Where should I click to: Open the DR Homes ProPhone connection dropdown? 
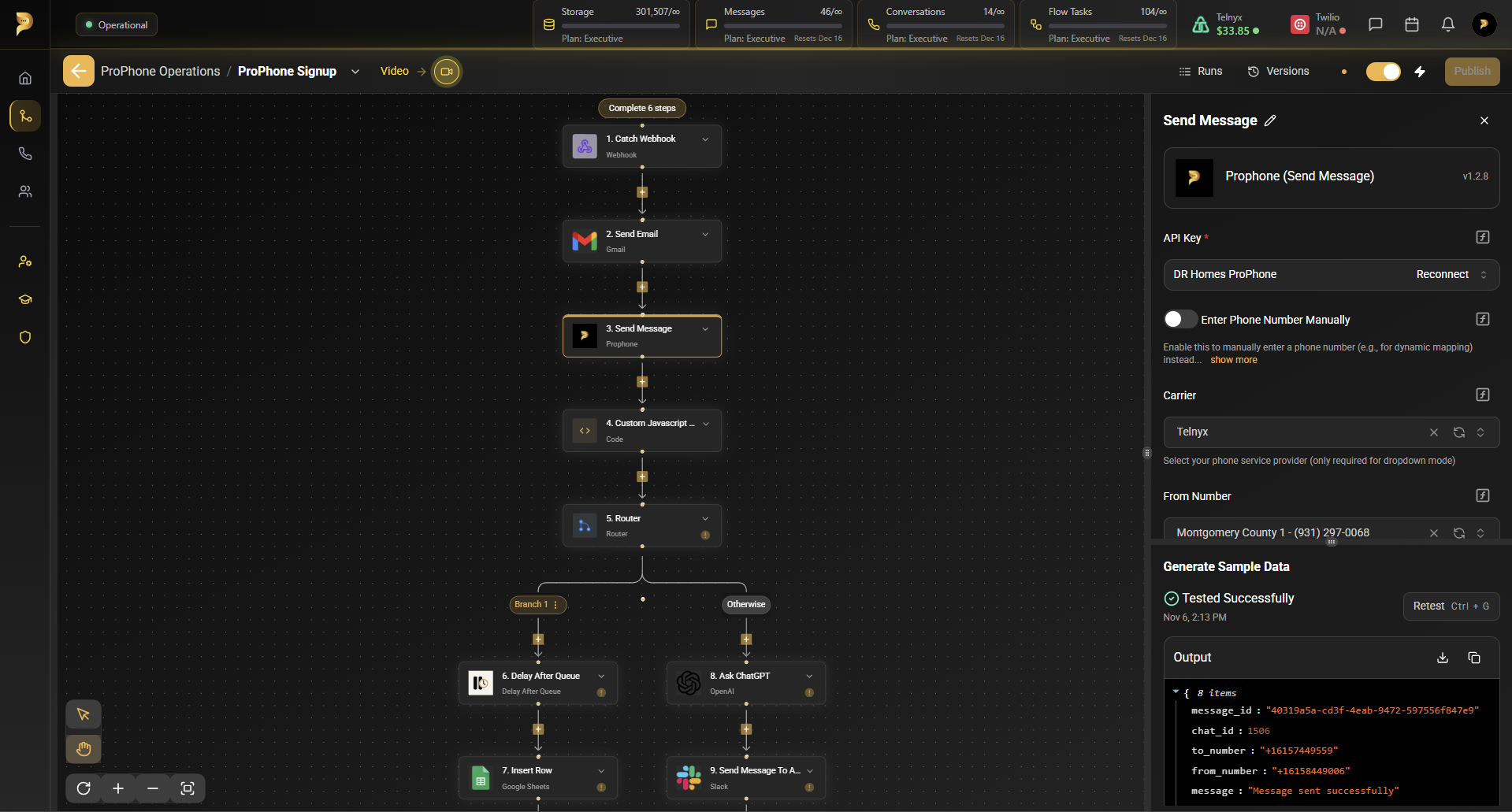point(1332,275)
